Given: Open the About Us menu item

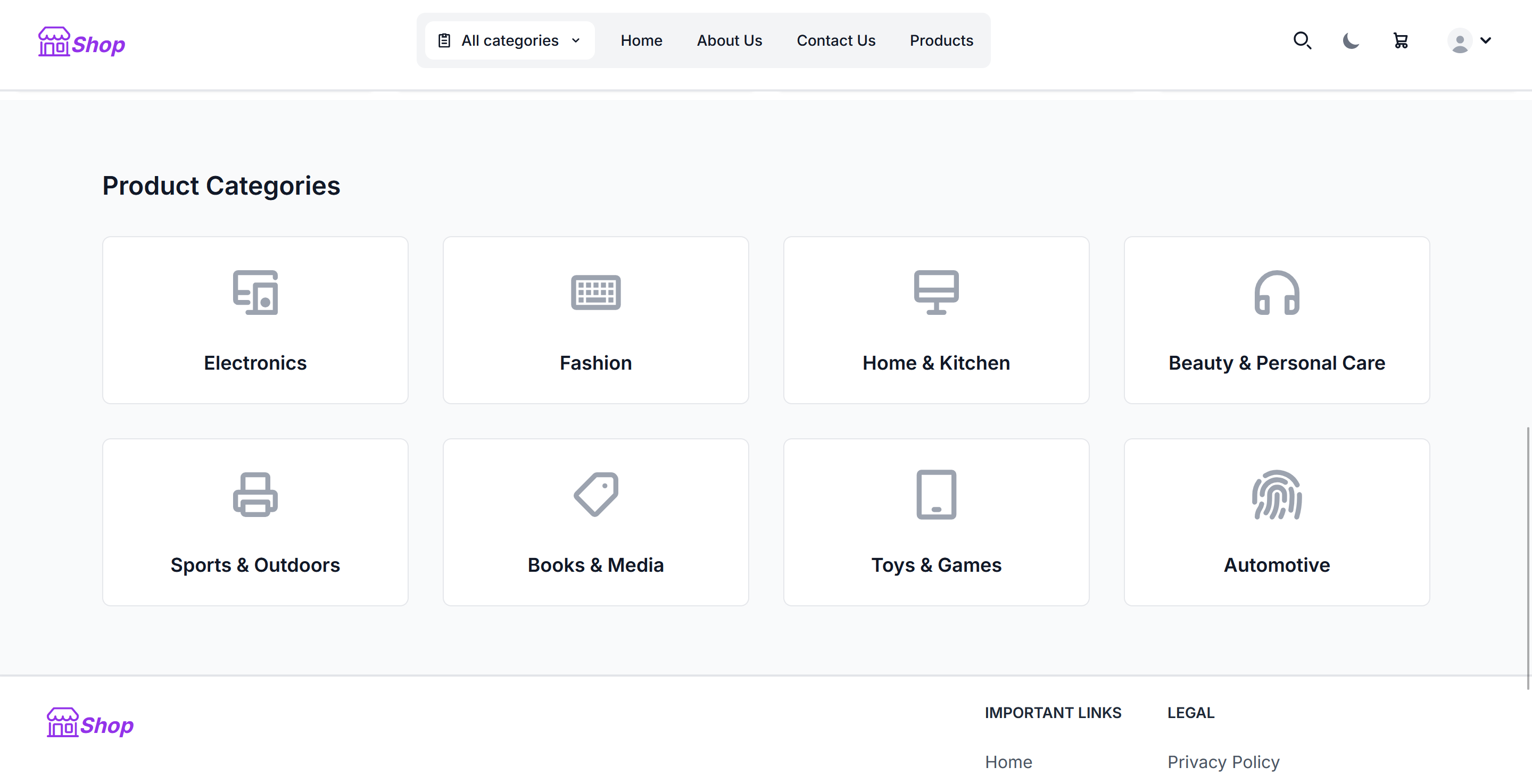Looking at the screenshot, I should [x=729, y=40].
